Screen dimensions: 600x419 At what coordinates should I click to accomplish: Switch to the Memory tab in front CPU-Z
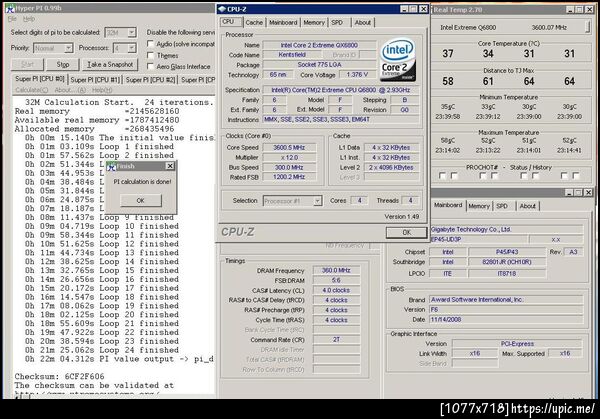(314, 23)
